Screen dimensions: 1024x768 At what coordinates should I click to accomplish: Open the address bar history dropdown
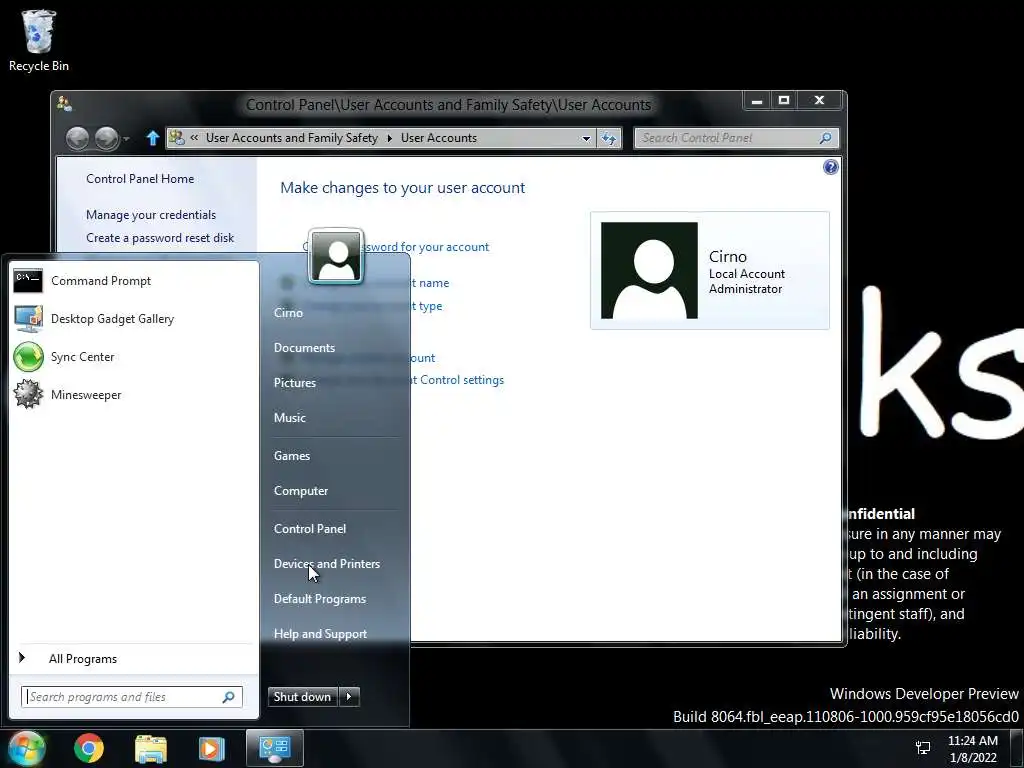pyautogui.click(x=586, y=138)
